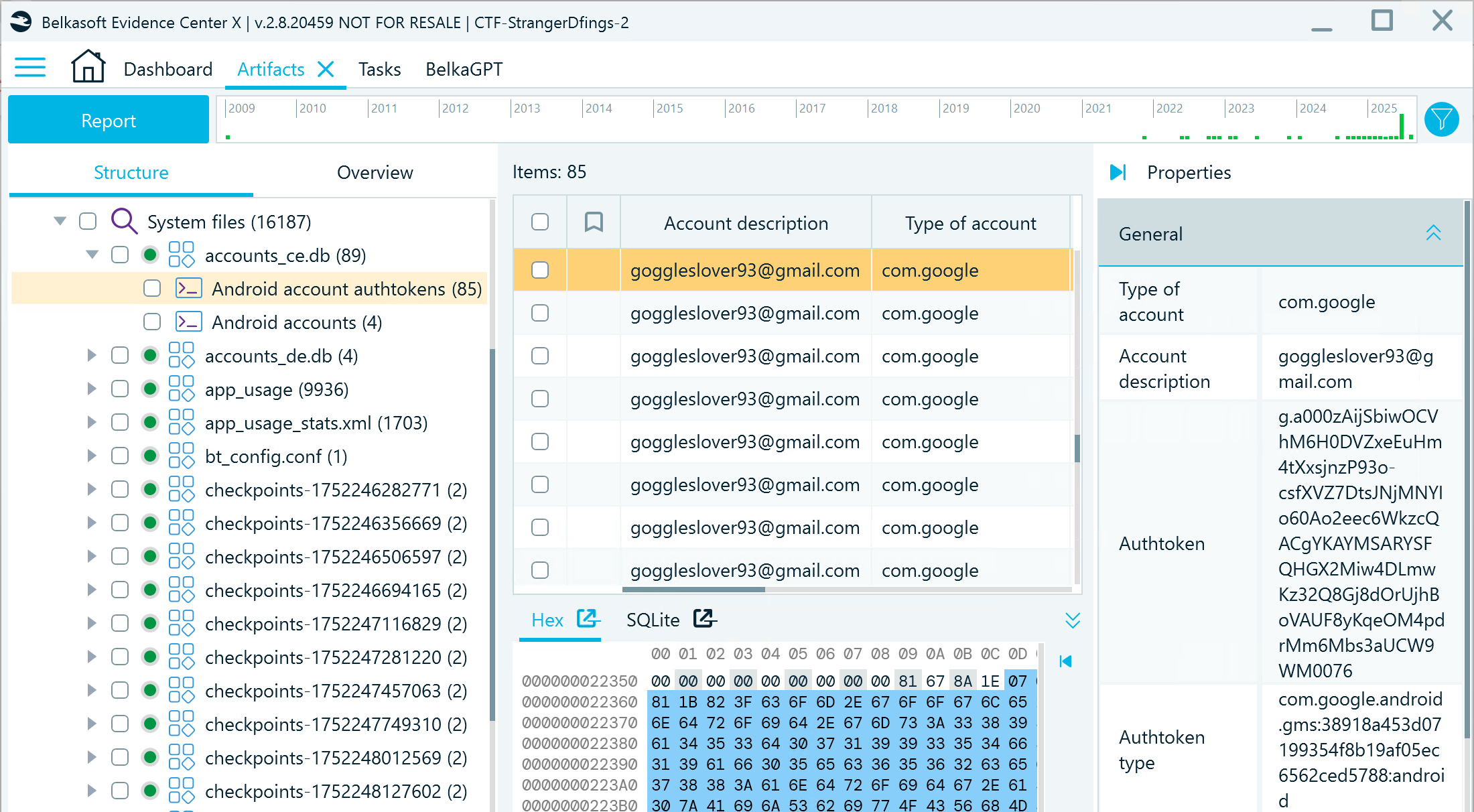Tick the app_usage_stats.xml checkbox

(x=120, y=422)
